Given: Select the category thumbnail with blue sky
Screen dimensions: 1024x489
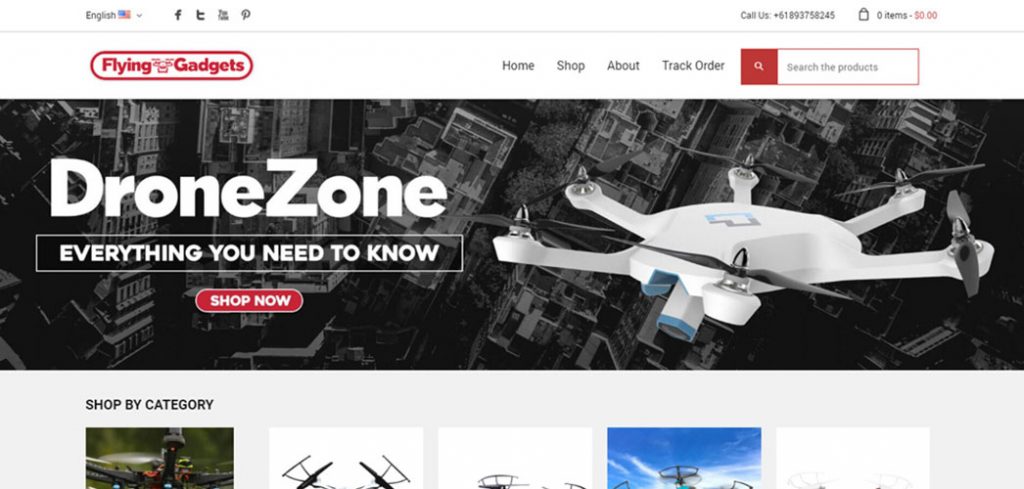Looking at the screenshot, I should [684, 458].
